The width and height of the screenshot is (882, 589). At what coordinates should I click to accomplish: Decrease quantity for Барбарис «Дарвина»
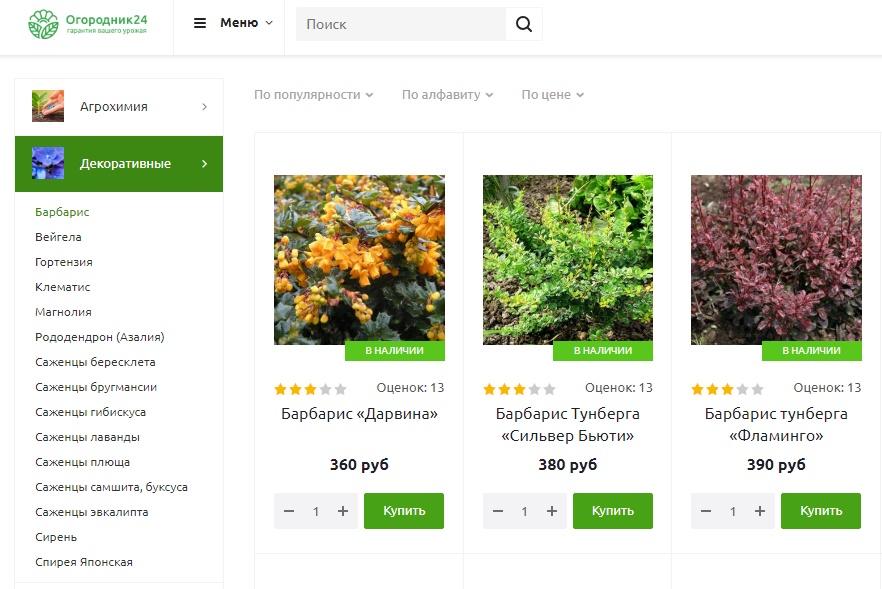[x=289, y=511]
